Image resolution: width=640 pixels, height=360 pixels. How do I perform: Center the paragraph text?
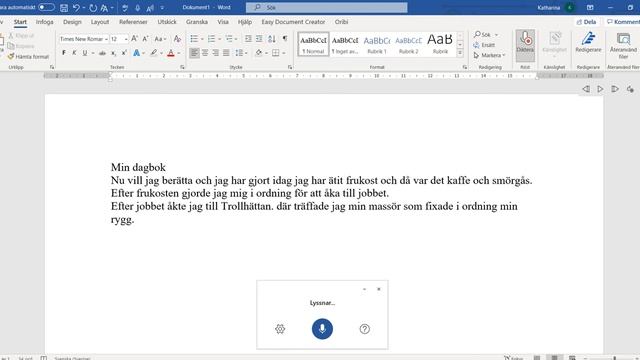205,53
